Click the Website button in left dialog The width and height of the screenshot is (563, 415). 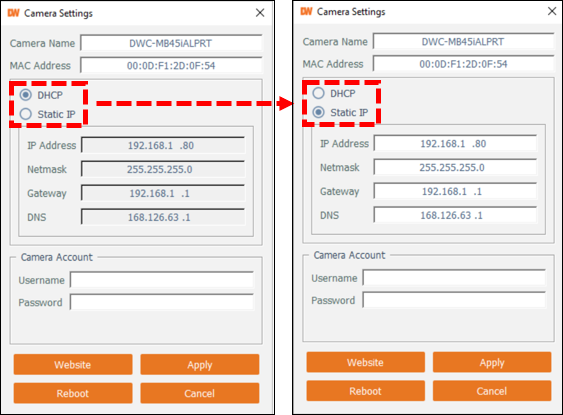tap(73, 364)
